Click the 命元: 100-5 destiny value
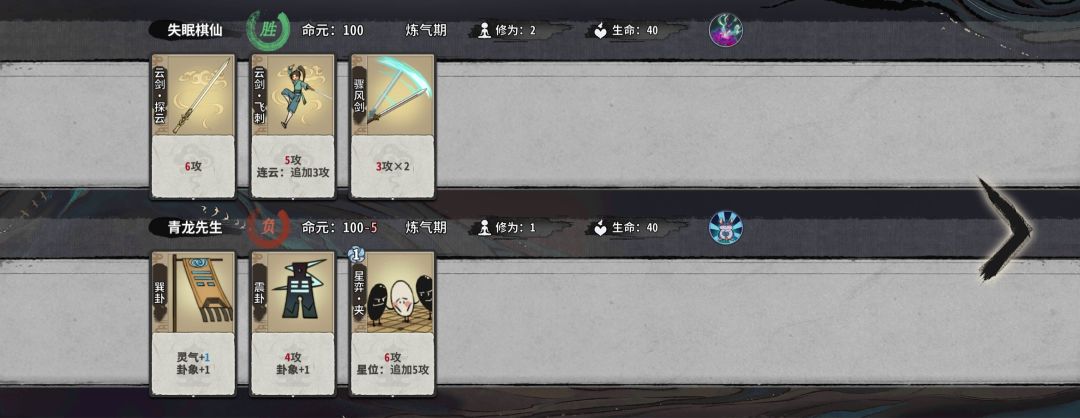The height and width of the screenshot is (418, 1080). (x=340, y=227)
